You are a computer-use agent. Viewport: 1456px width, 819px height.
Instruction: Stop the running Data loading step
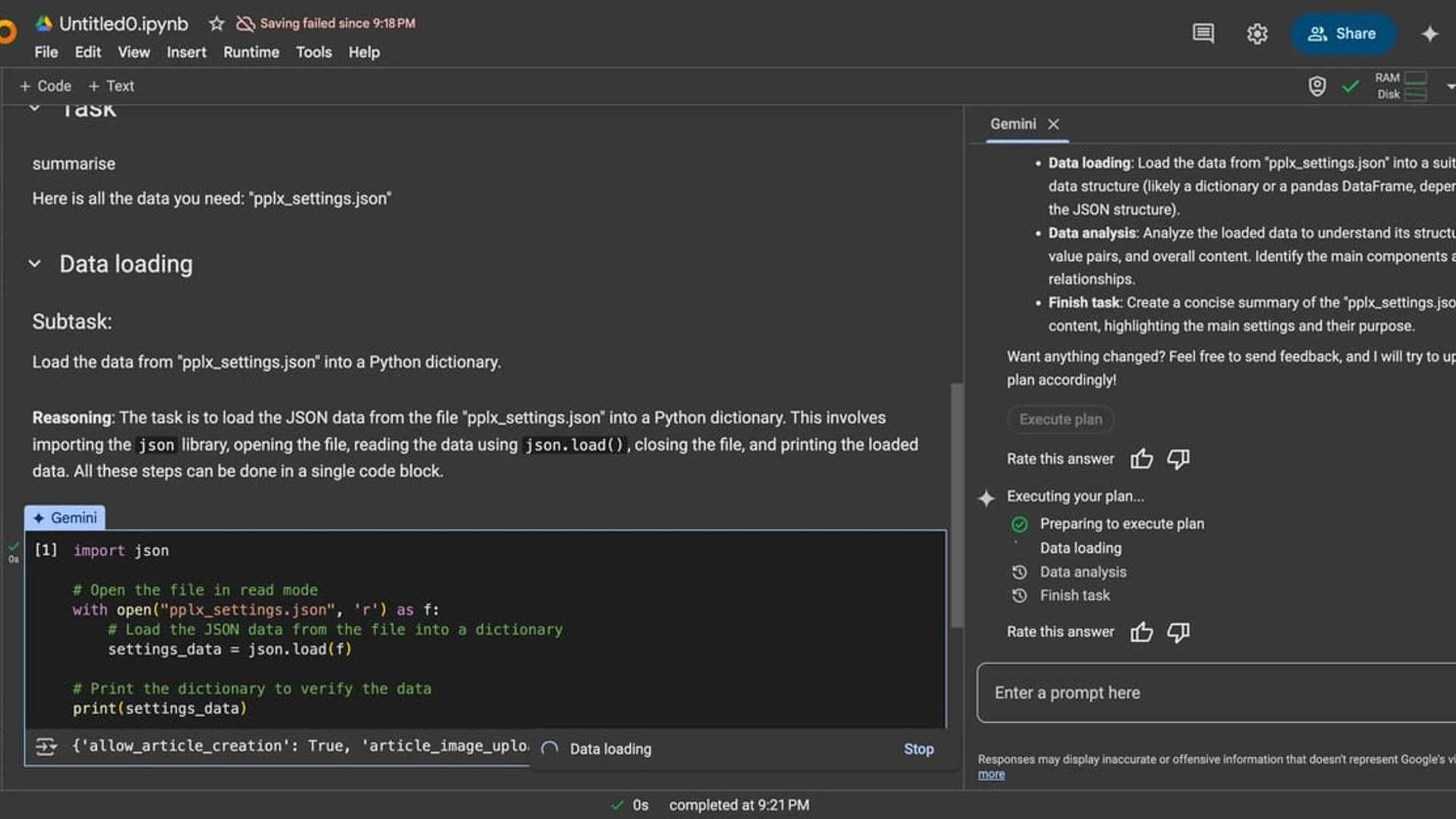pos(918,748)
